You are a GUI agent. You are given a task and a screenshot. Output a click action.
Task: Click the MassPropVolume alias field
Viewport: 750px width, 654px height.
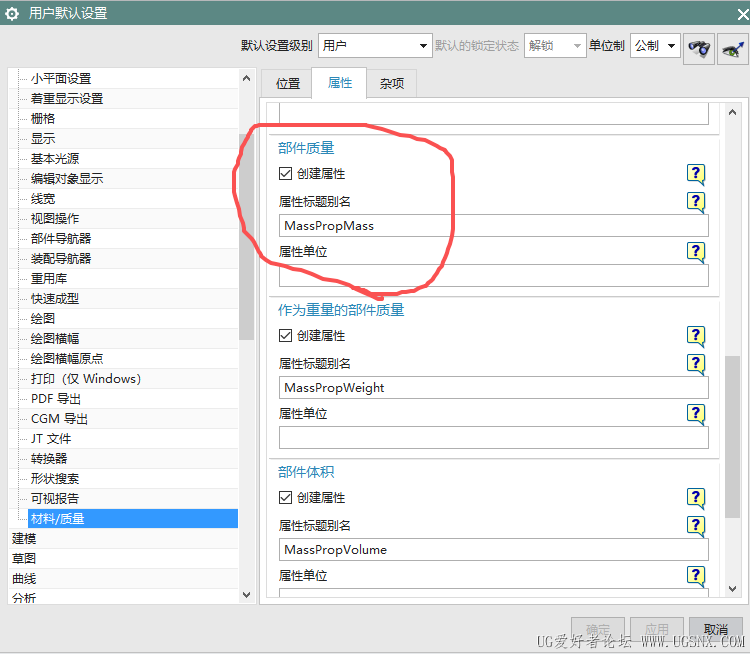[494, 550]
